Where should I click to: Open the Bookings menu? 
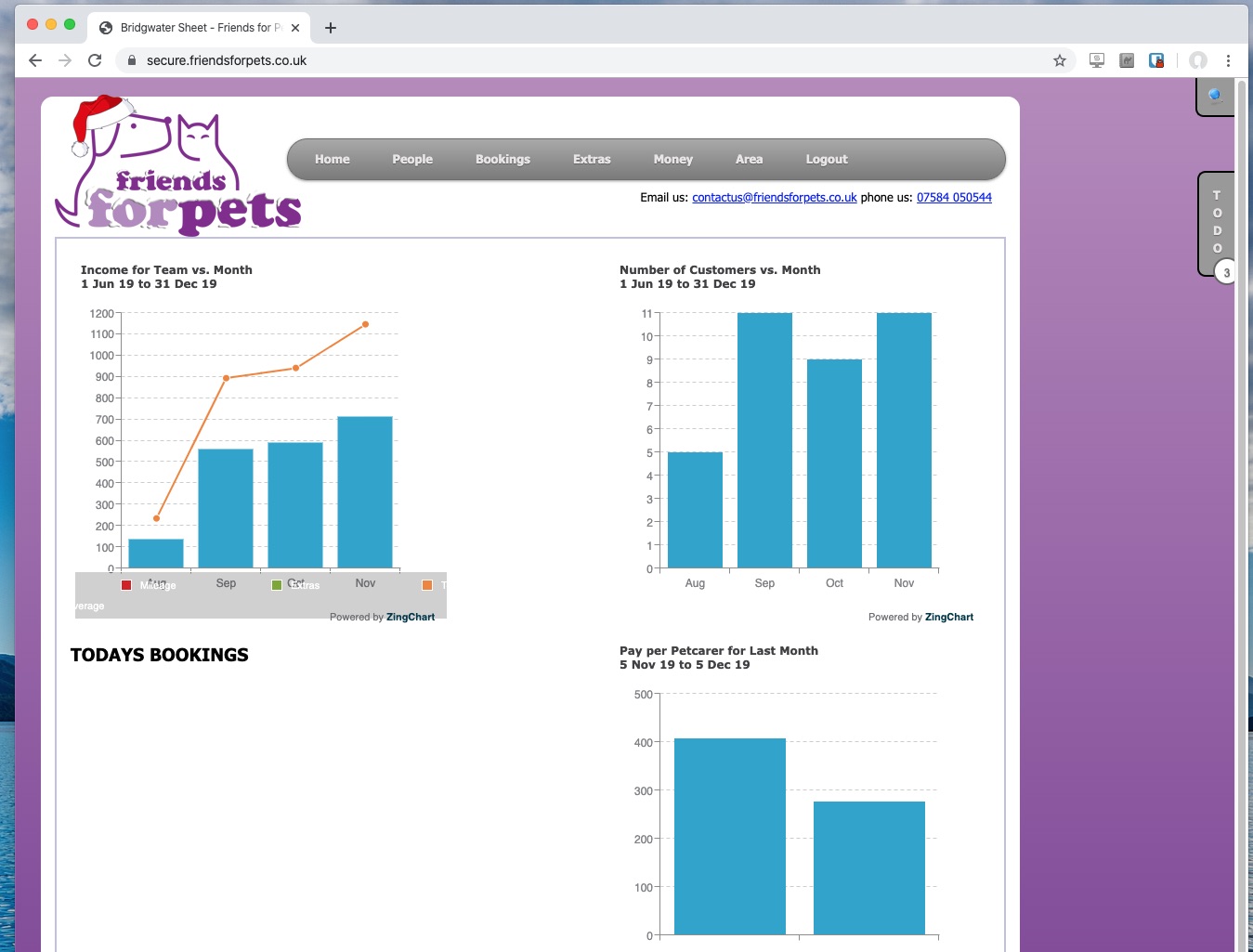pyautogui.click(x=503, y=160)
